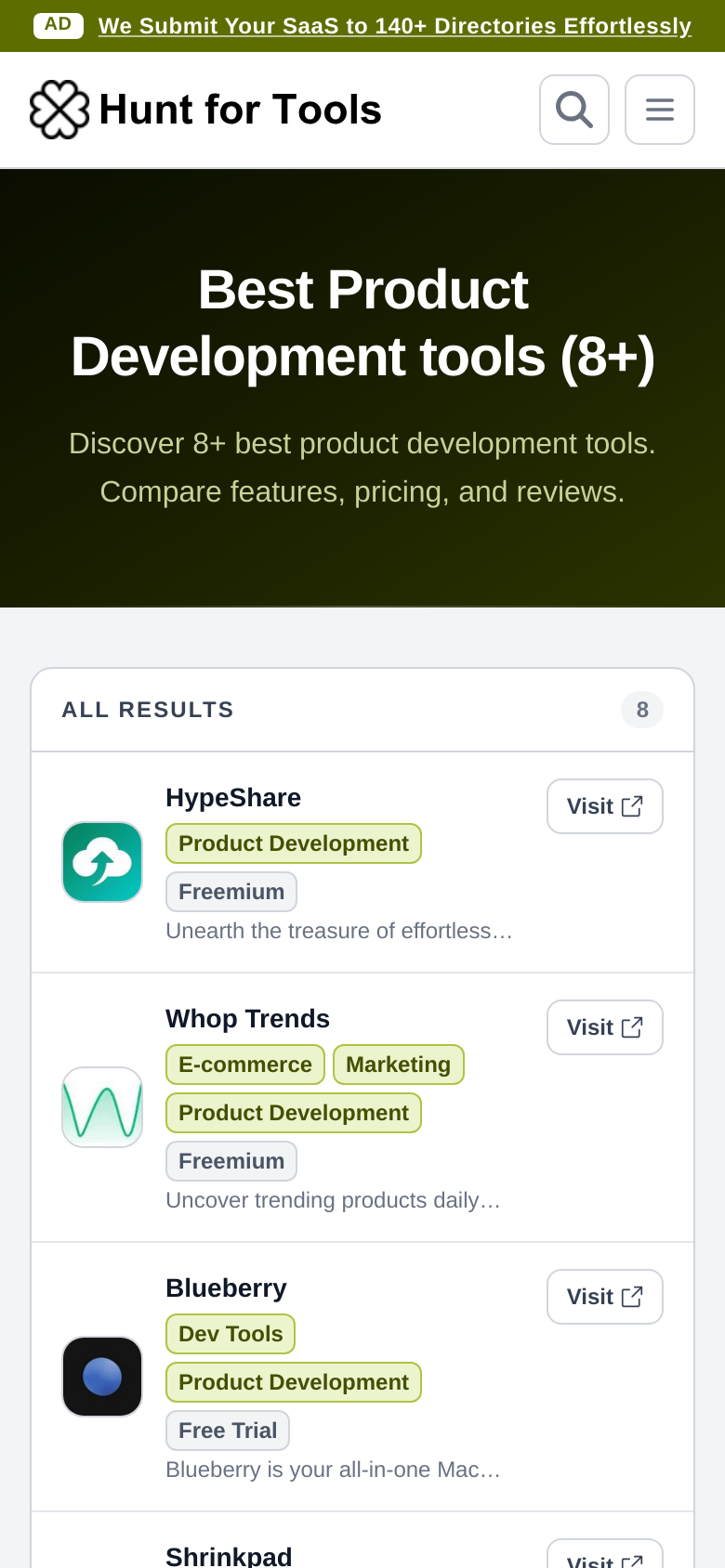Go to Hunt for Tools home title
The width and height of the screenshot is (725, 1568).
coord(240,110)
